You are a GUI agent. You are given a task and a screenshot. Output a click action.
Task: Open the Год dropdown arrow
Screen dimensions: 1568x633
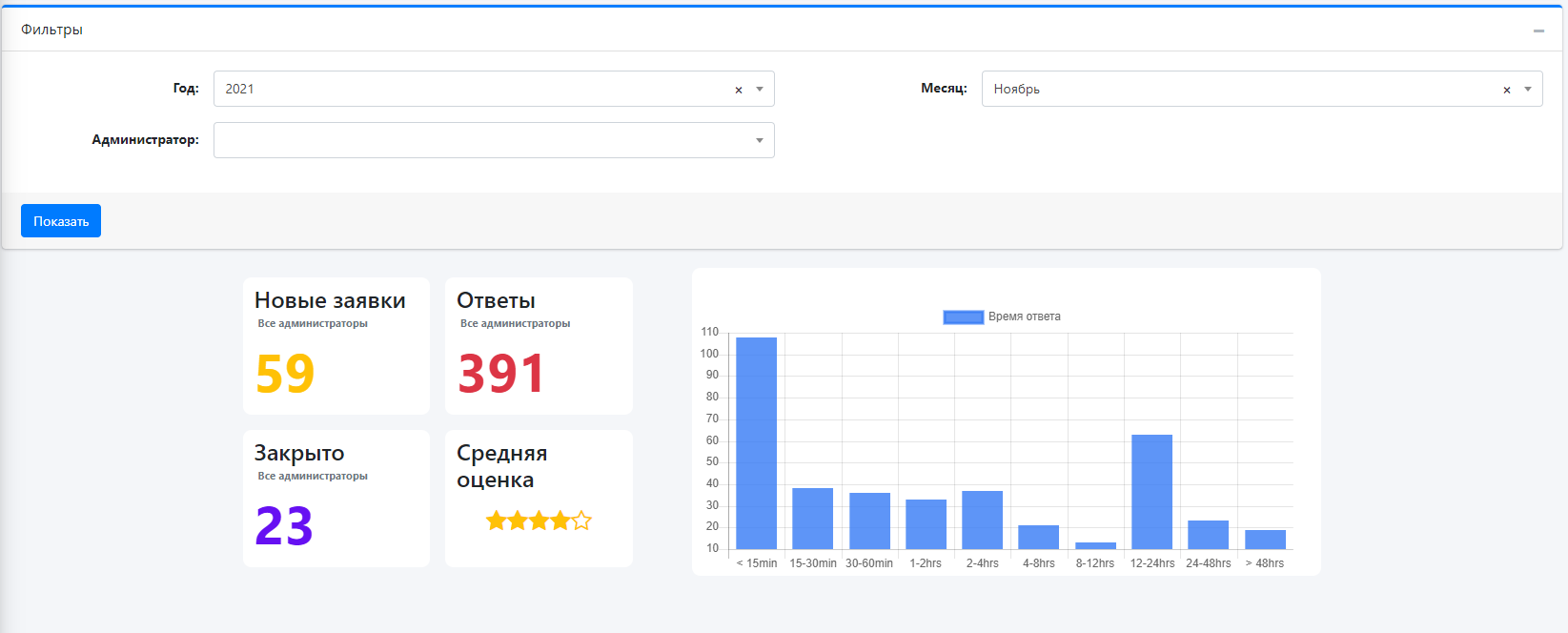[760, 89]
